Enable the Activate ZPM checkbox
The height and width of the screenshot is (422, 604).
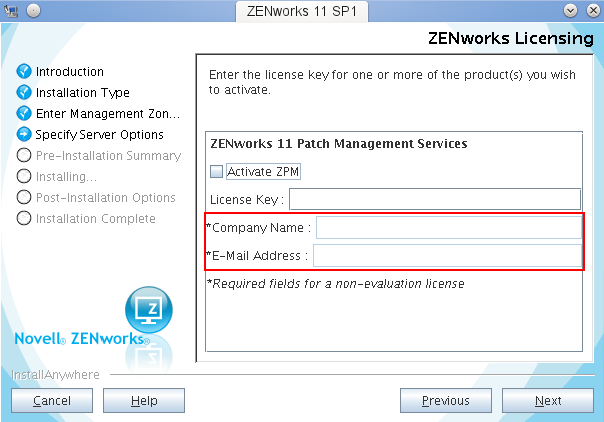[x=217, y=172]
